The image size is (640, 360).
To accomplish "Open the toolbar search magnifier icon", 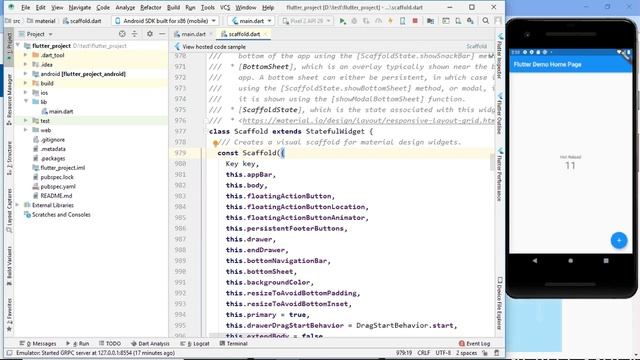I will click(x=485, y=21).
